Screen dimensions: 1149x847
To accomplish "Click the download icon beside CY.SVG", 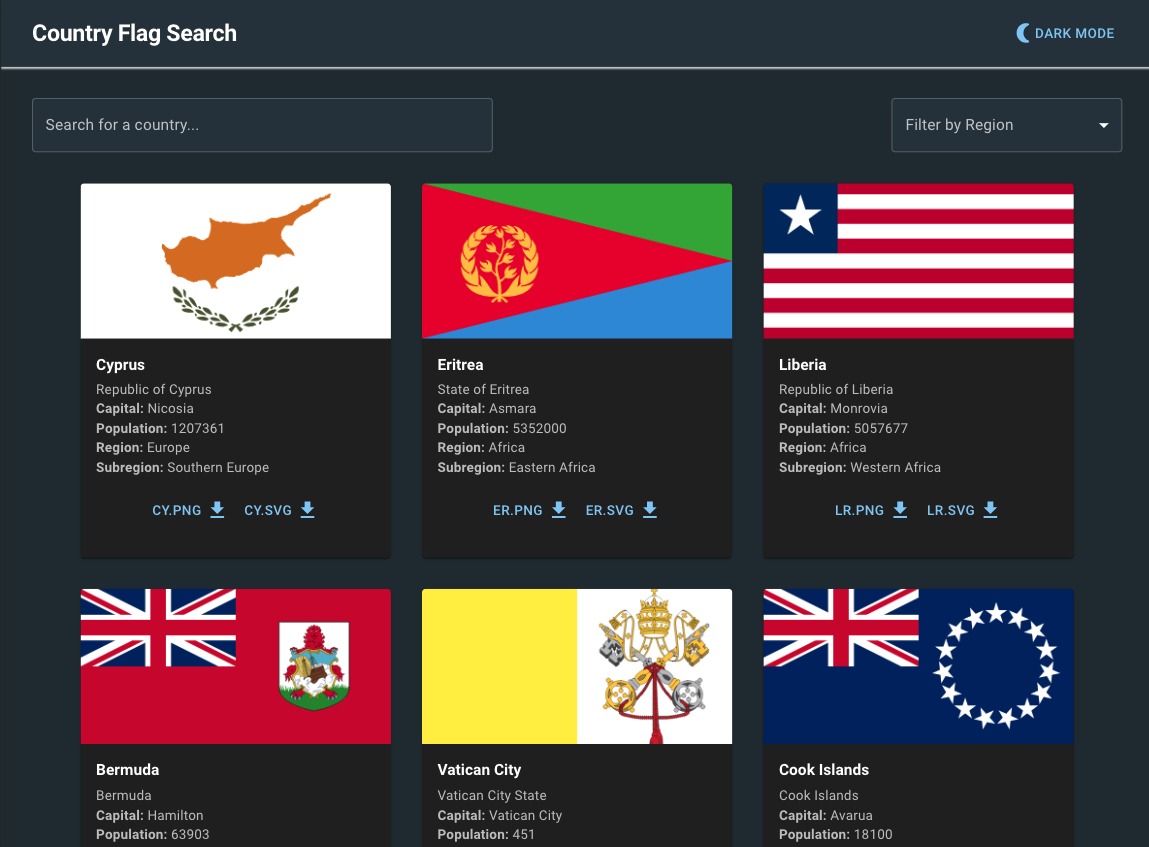I will 308,510.
